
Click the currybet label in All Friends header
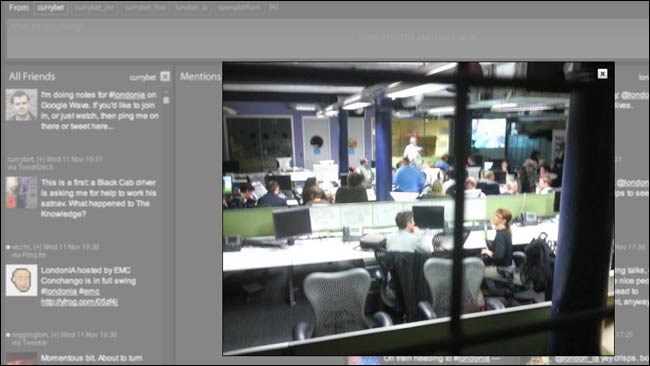[143, 78]
